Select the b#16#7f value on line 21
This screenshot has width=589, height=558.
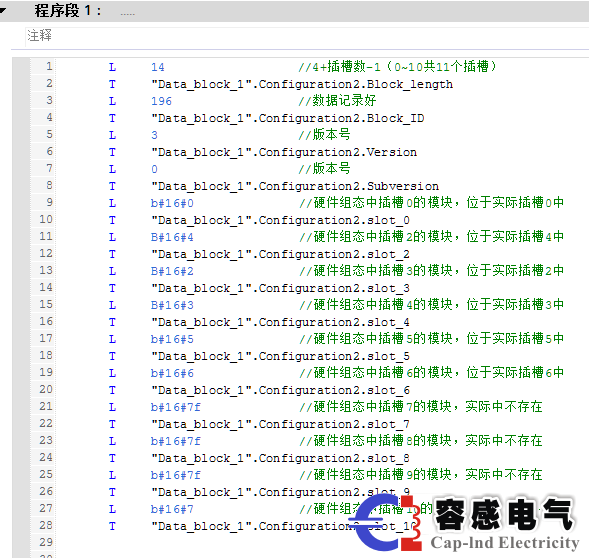pyautogui.click(x=175, y=407)
